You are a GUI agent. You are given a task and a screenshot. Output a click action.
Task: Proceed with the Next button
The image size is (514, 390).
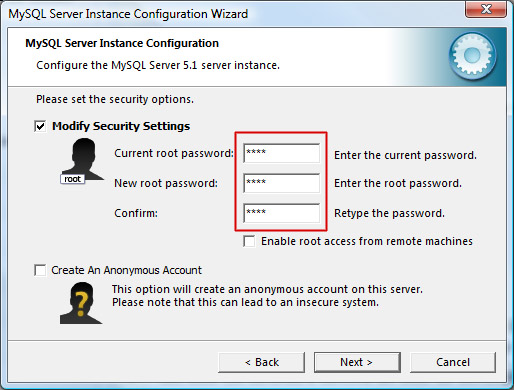click(x=357, y=362)
